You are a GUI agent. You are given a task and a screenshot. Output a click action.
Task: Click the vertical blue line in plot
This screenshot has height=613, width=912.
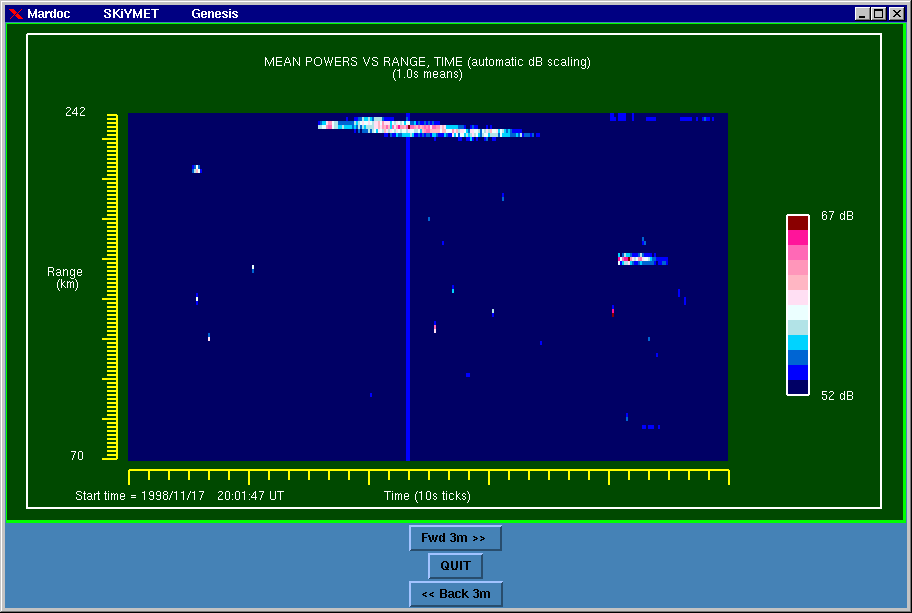(x=408, y=300)
